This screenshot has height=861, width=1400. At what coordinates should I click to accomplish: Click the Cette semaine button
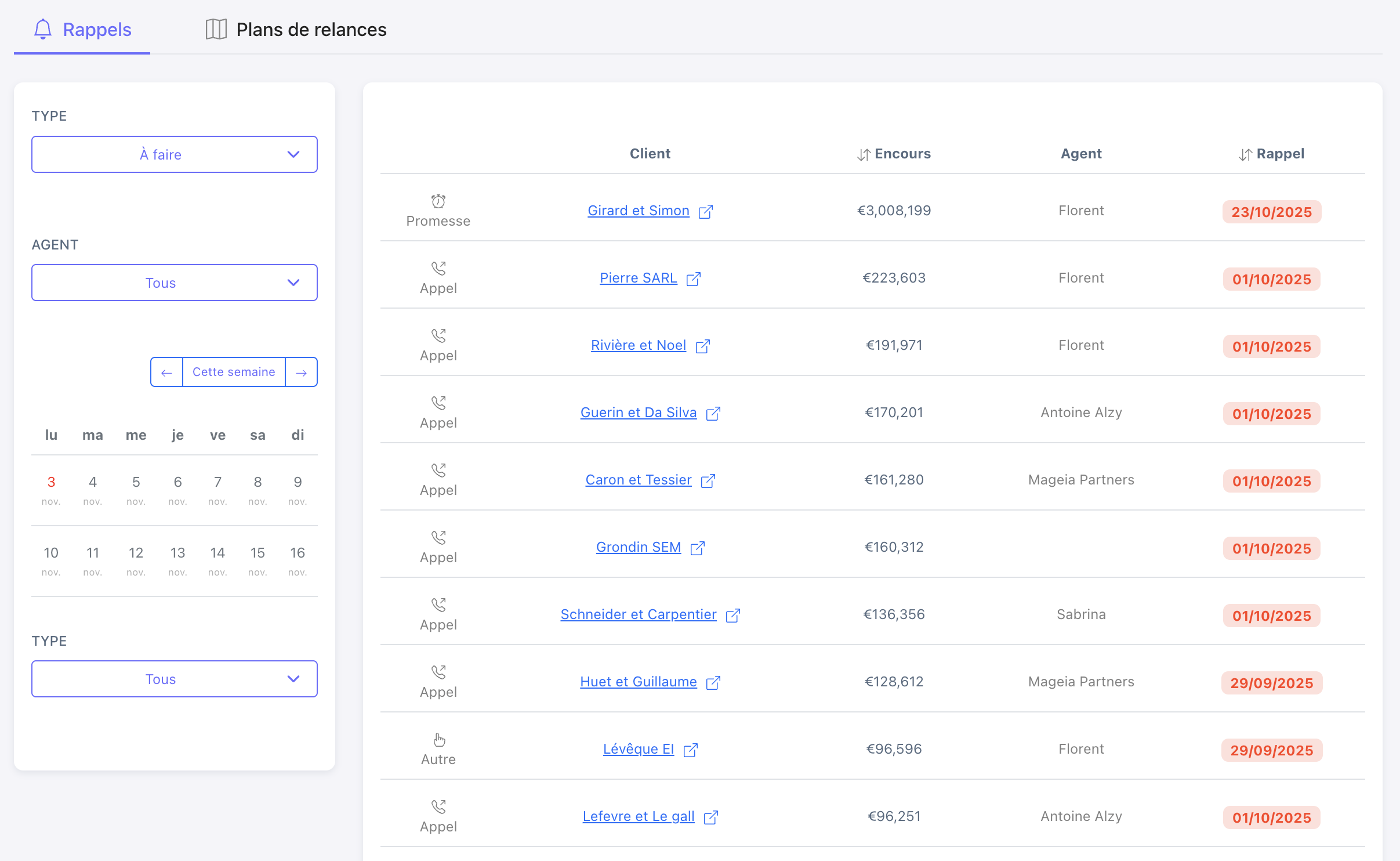tap(234, 372)
